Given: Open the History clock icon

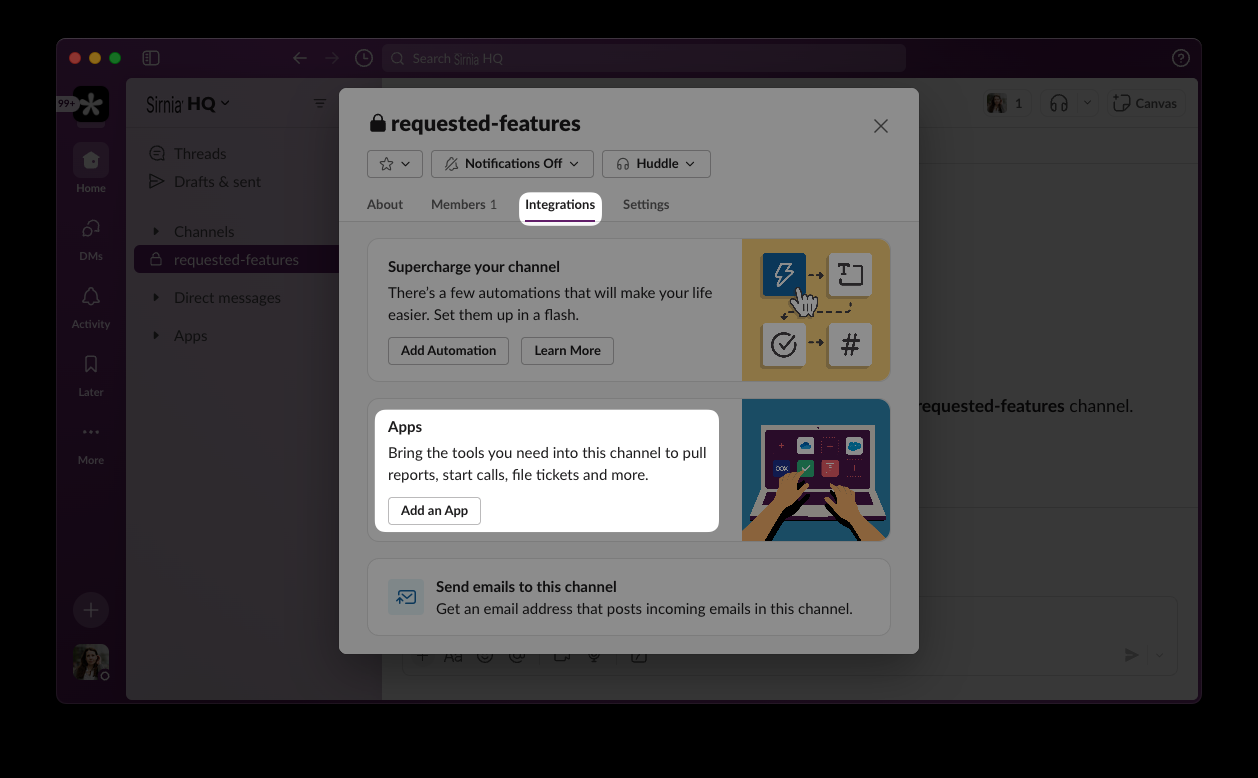Looking at the screenshot, I should click(364, 58).
